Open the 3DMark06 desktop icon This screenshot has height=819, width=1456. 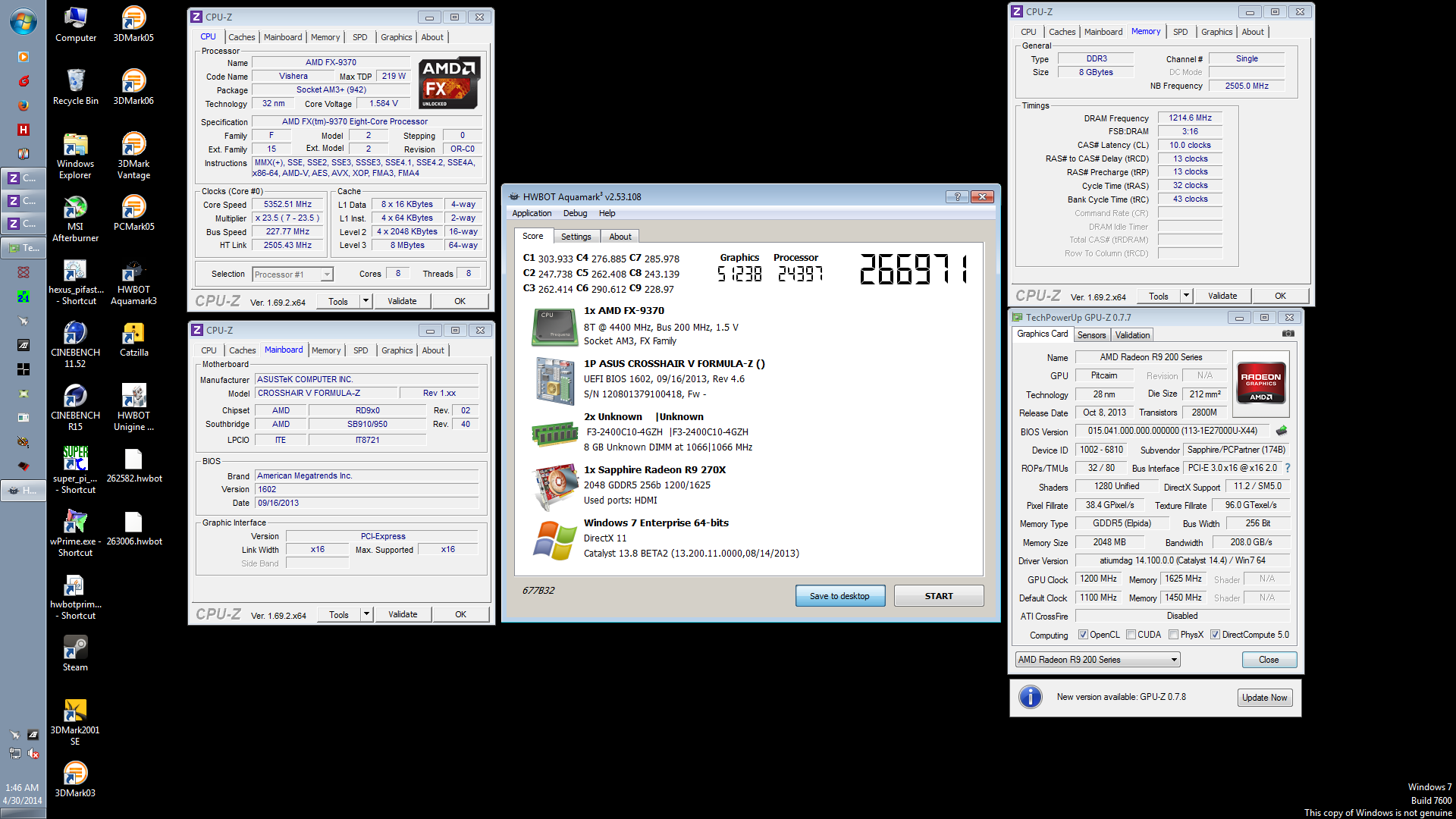click(x=133, y=87)
